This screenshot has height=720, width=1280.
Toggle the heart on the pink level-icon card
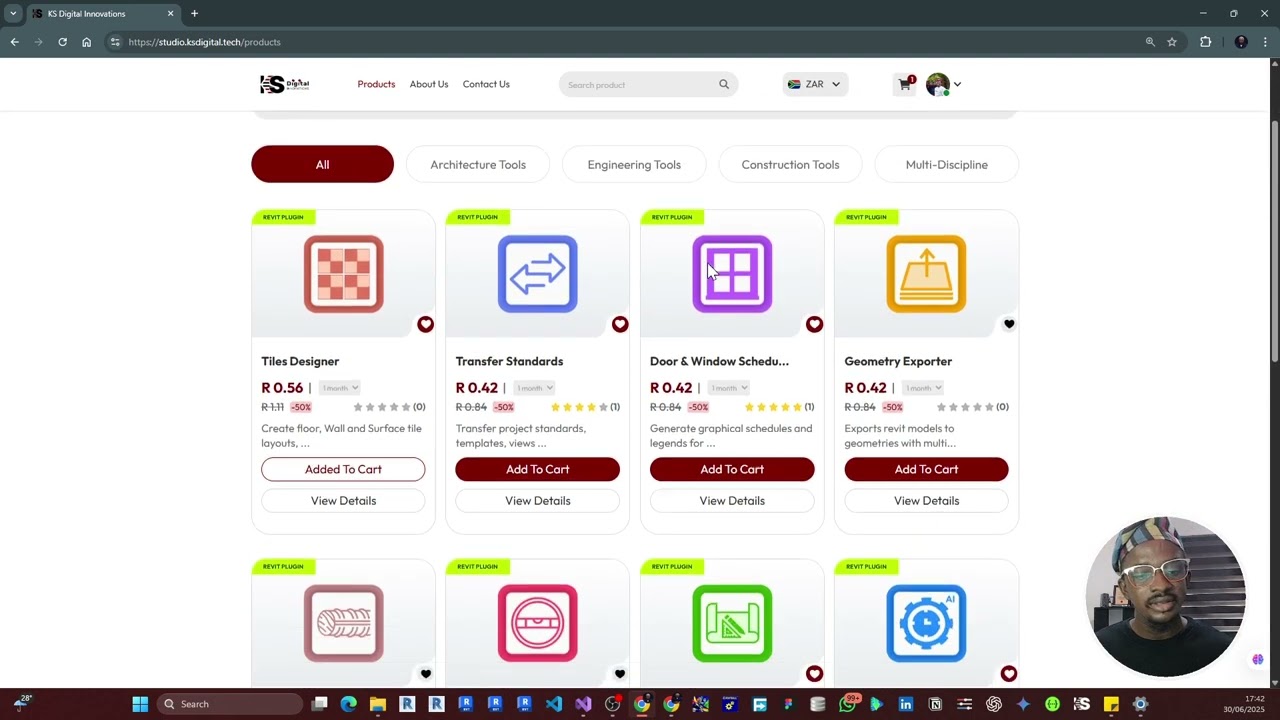(620, 674)
